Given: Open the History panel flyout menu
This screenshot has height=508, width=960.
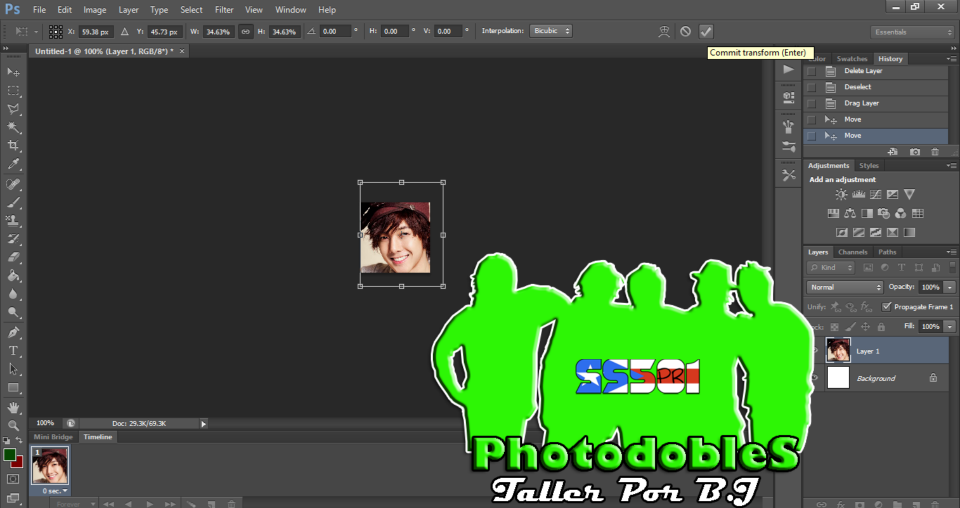Looking at the screenshot, I should [x=951, y=59].
